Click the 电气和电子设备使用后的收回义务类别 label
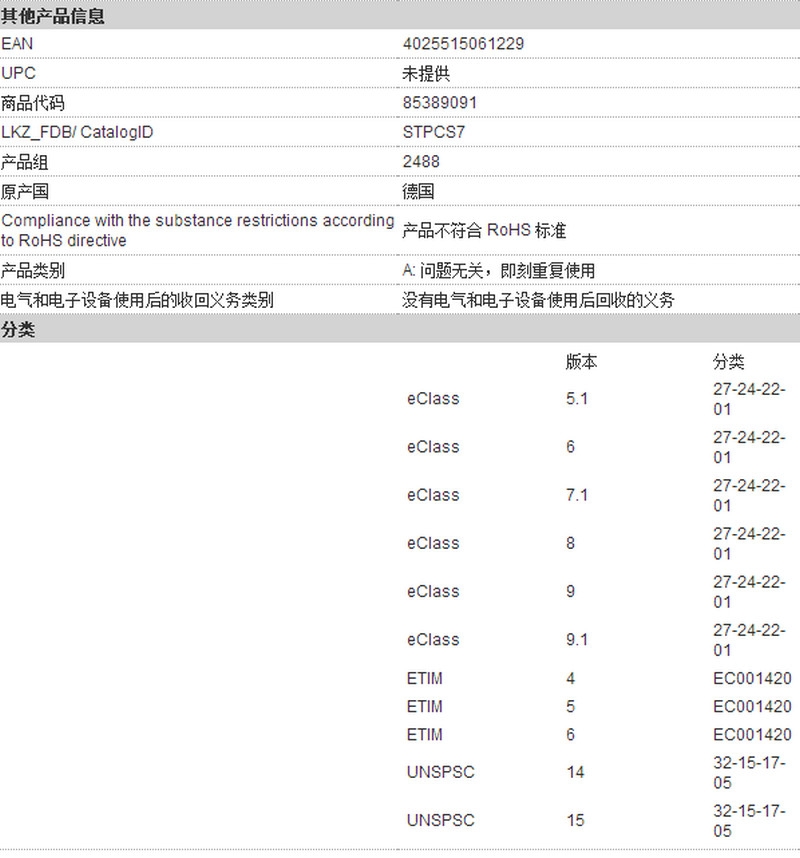800x858 pixels. pyautogui.click(x=137, y=300)
